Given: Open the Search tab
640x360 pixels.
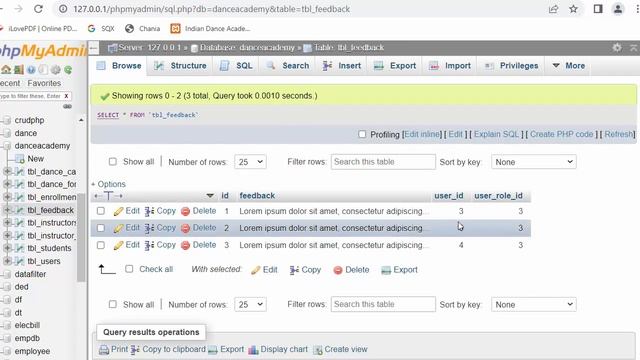Looking at the screenshot, I should pyautogui.click(x=288, y=66).
